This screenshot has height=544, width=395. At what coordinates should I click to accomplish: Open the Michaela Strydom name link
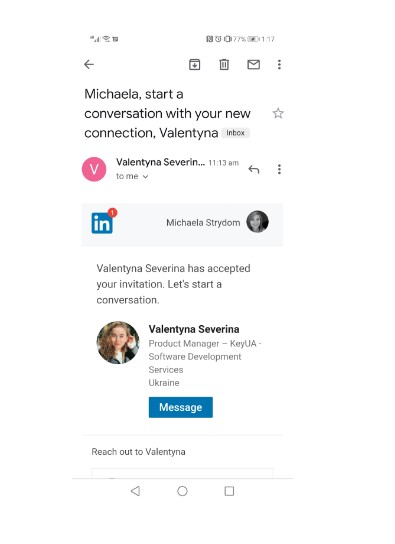pos(203,223)
